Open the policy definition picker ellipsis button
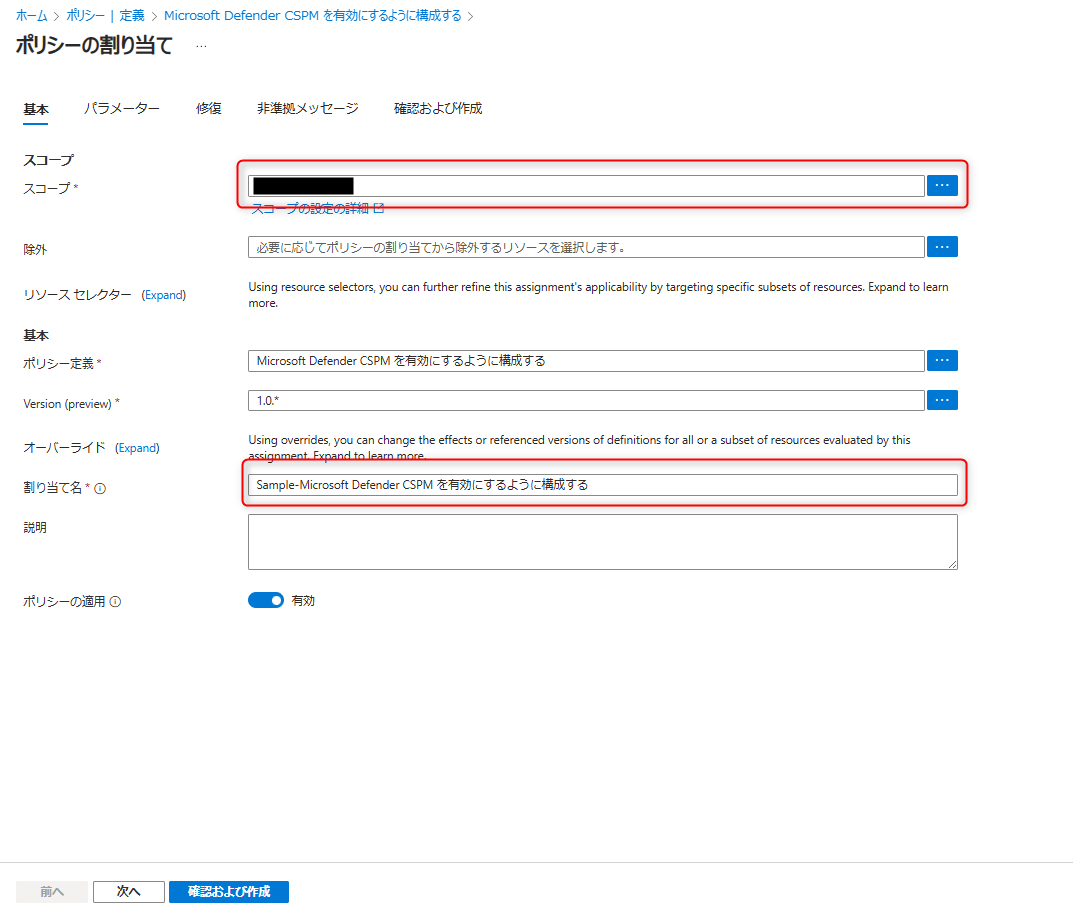The height and width of the screenshot is (907, 1073). tap(942, 361)
